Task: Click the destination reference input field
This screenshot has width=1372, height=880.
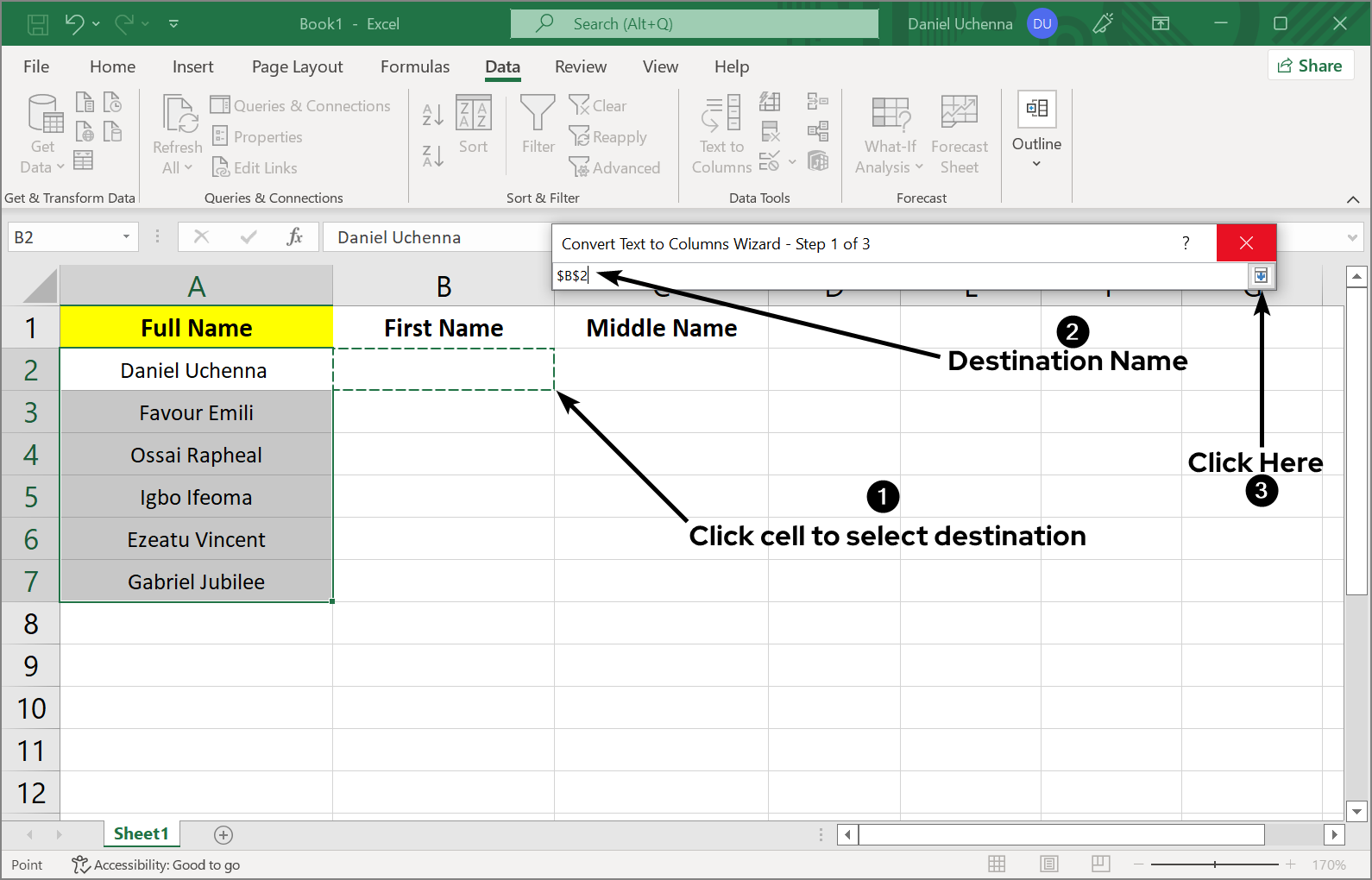Action: pos(897,276)
